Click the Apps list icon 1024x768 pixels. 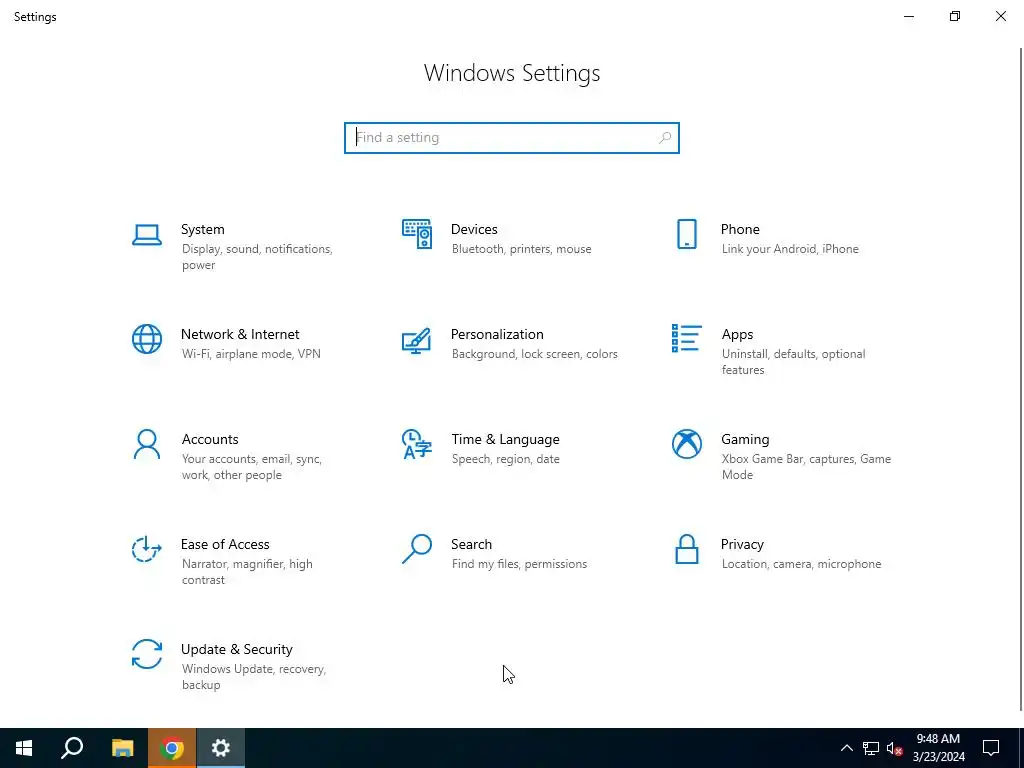tap(686, 338)
